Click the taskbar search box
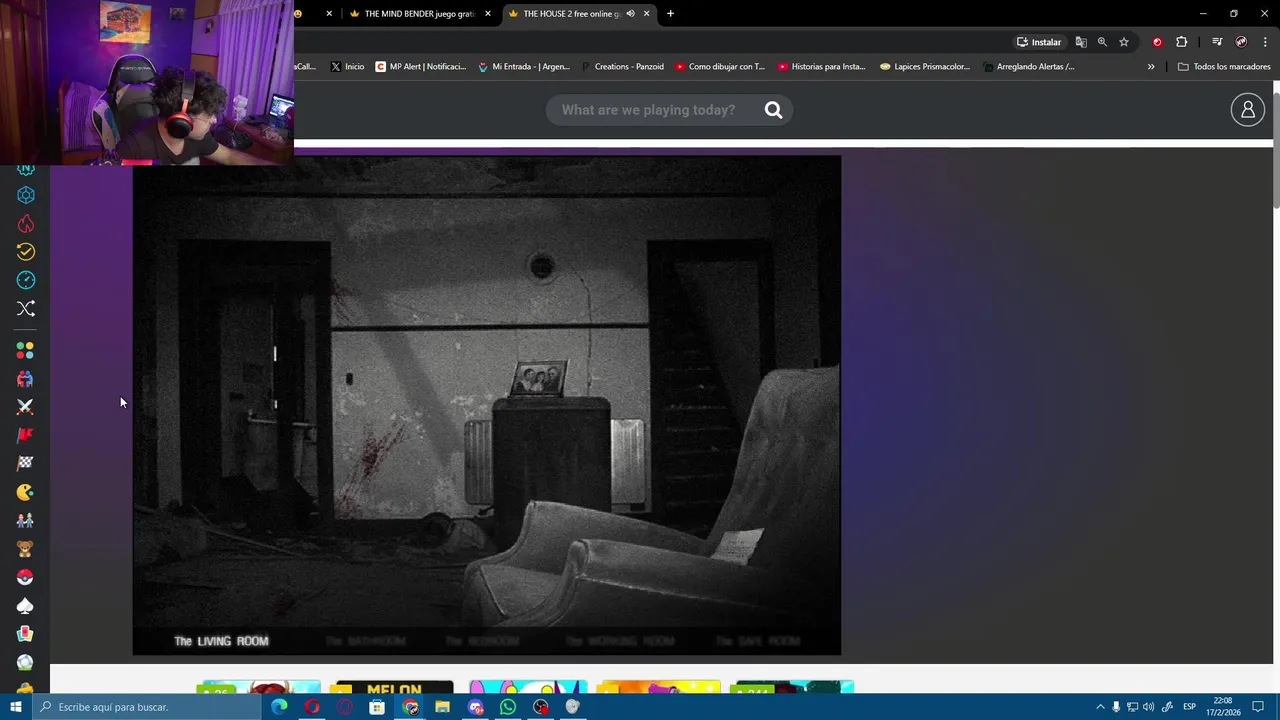1280x720 pixels. tap(146, 707)
